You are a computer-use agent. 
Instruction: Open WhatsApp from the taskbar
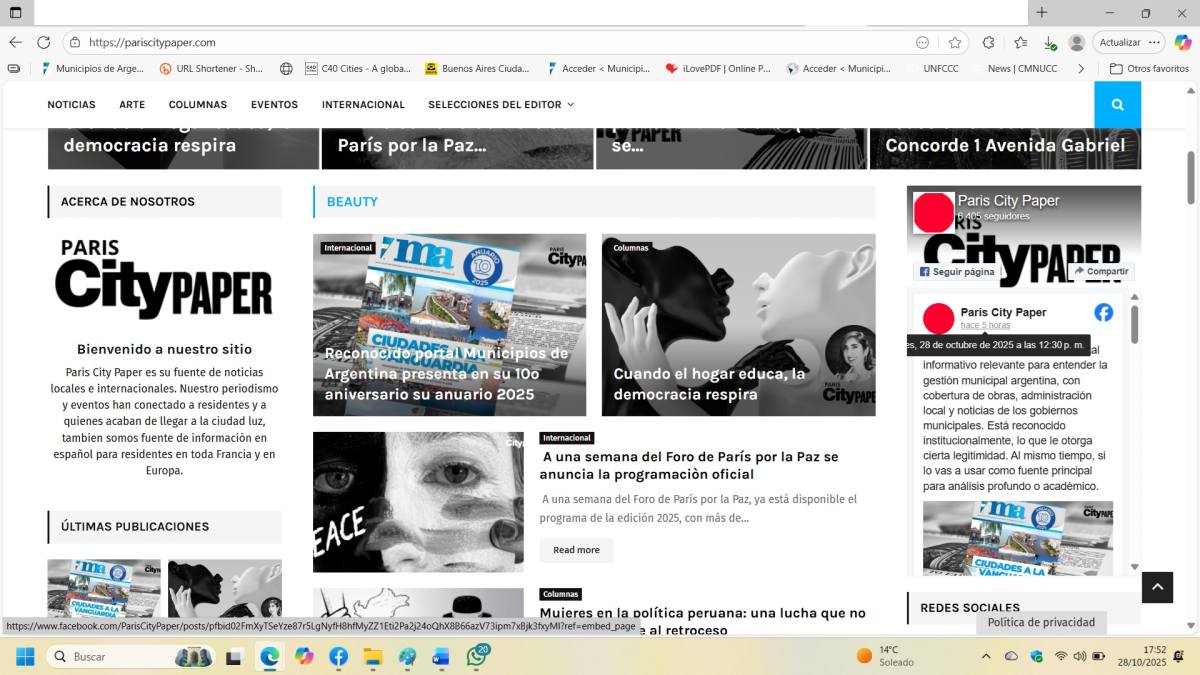tap(477, 657)
